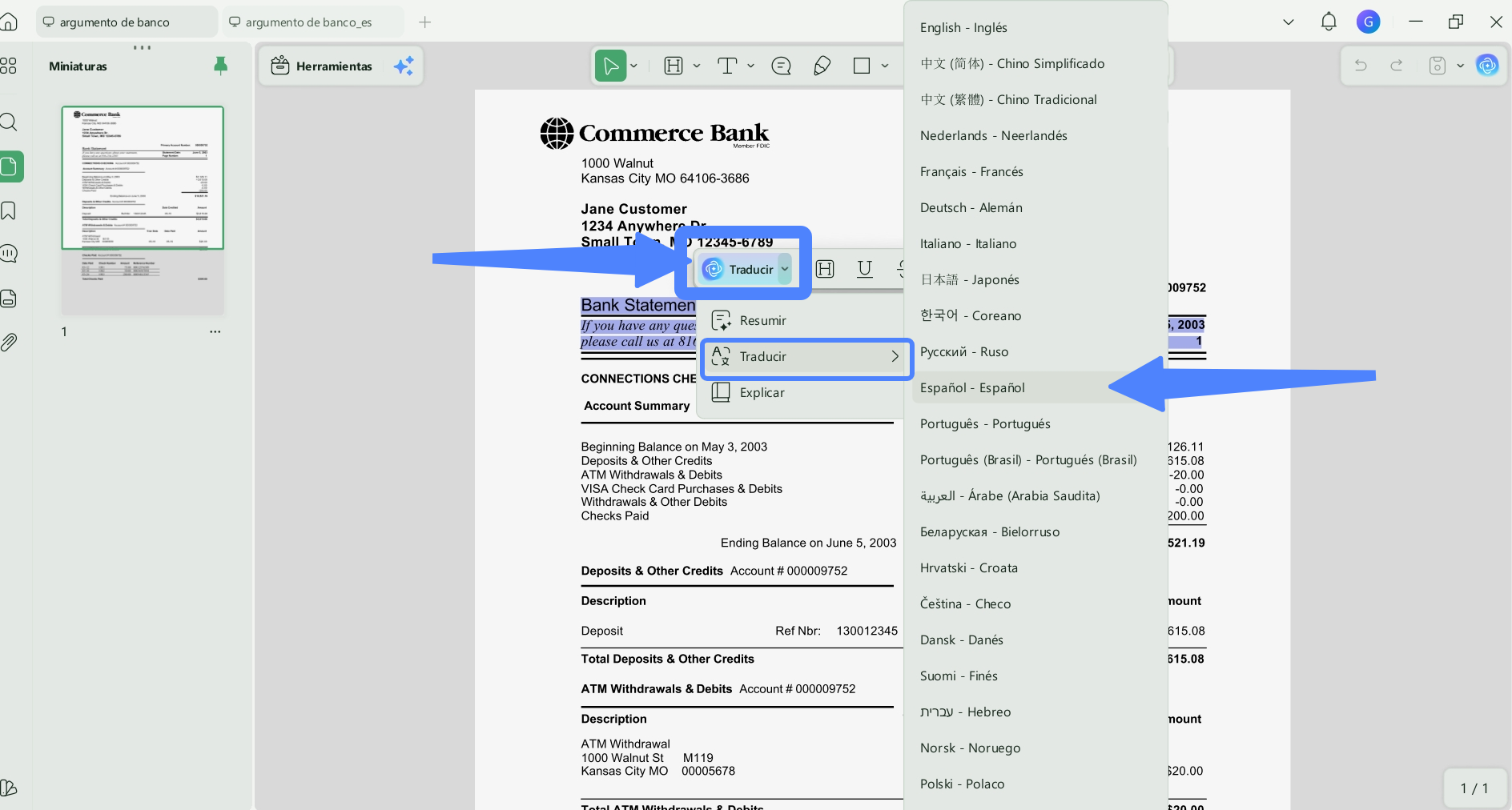Open the Herramientas tools button
This screenshot has width=1512, height=810.
pos(322,66)
